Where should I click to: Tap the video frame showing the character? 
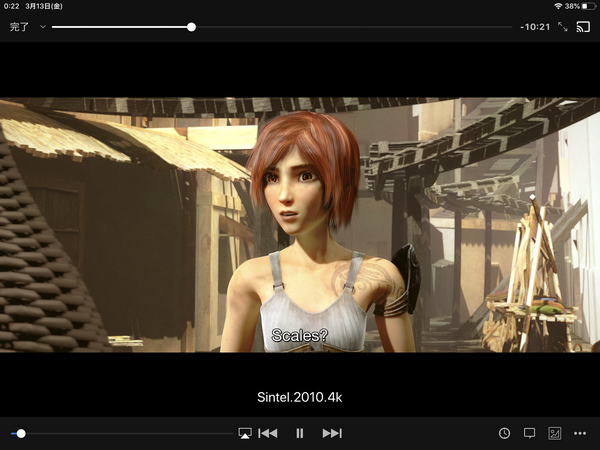(x=300, y=225)
